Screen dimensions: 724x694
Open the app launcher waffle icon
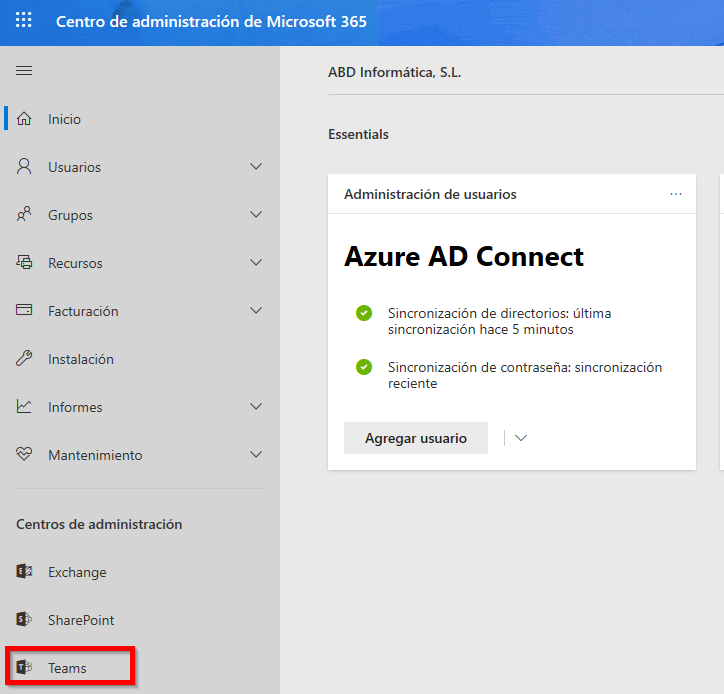point(24,20)
